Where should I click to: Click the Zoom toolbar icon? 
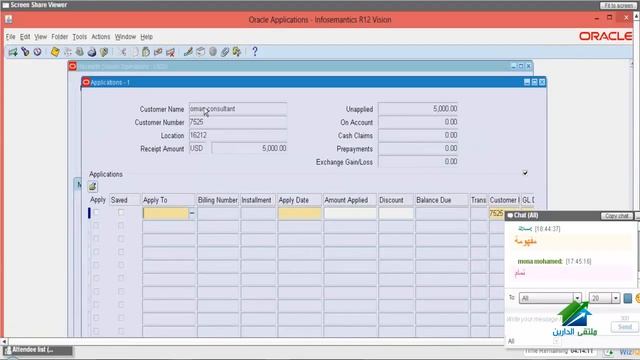coord(200,52)
